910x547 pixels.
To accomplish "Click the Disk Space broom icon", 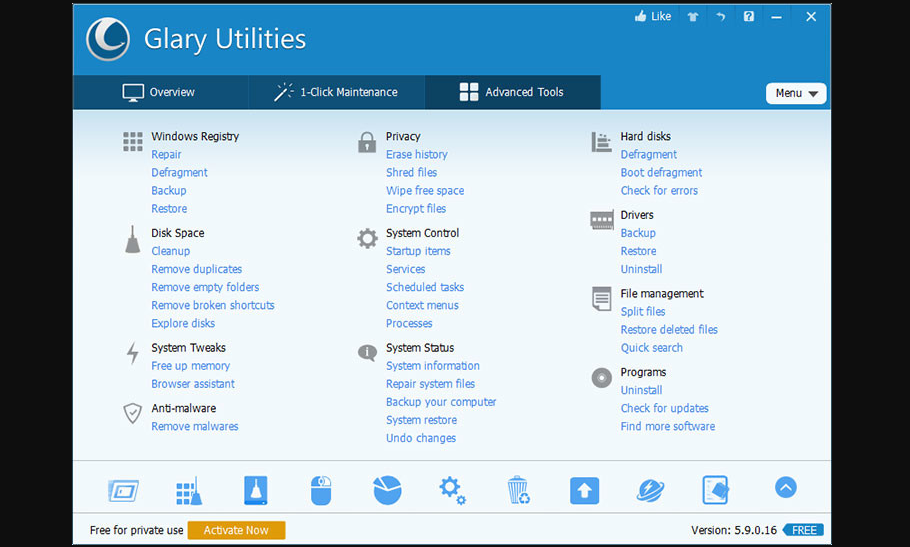I will point(133,239).
